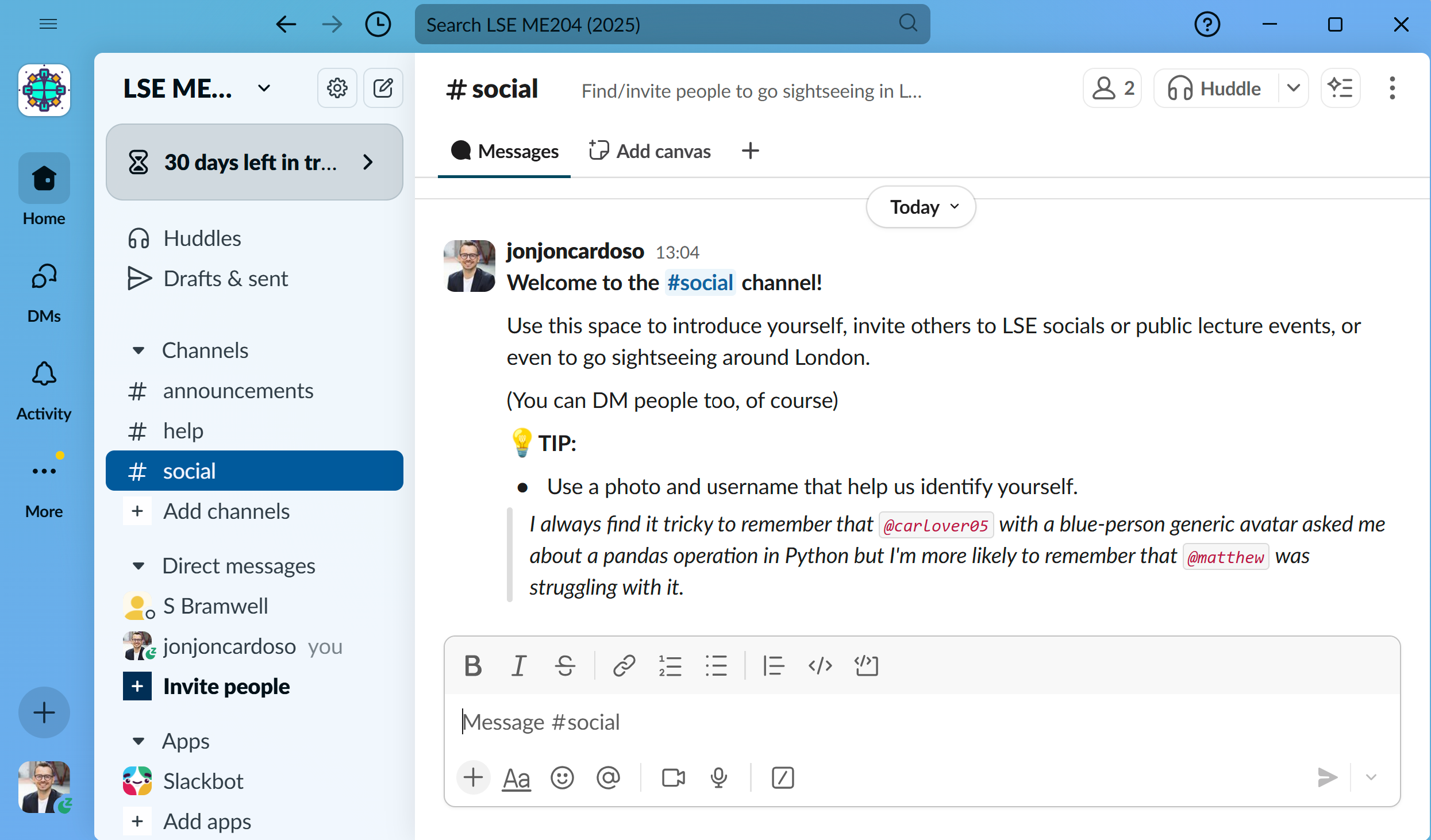Toggle the Aa formatting toolbar
Screen dimensions: 1431x840
[517, 779]
